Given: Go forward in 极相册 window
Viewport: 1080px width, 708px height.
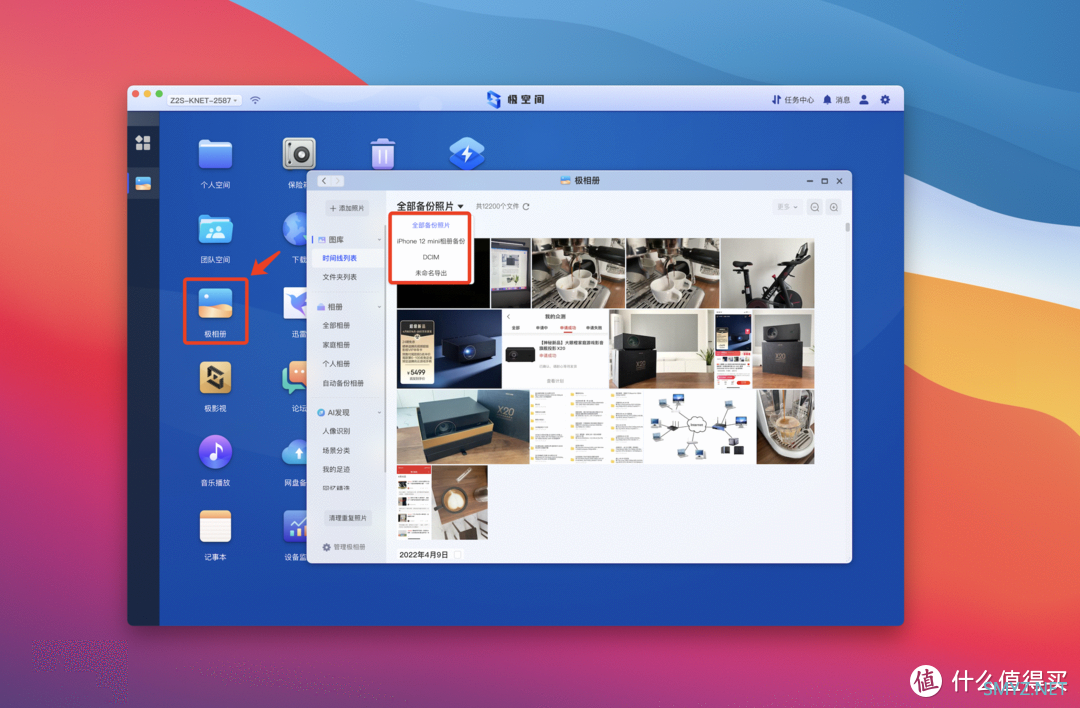Looking at the screenshot, I should pos(337,180).
